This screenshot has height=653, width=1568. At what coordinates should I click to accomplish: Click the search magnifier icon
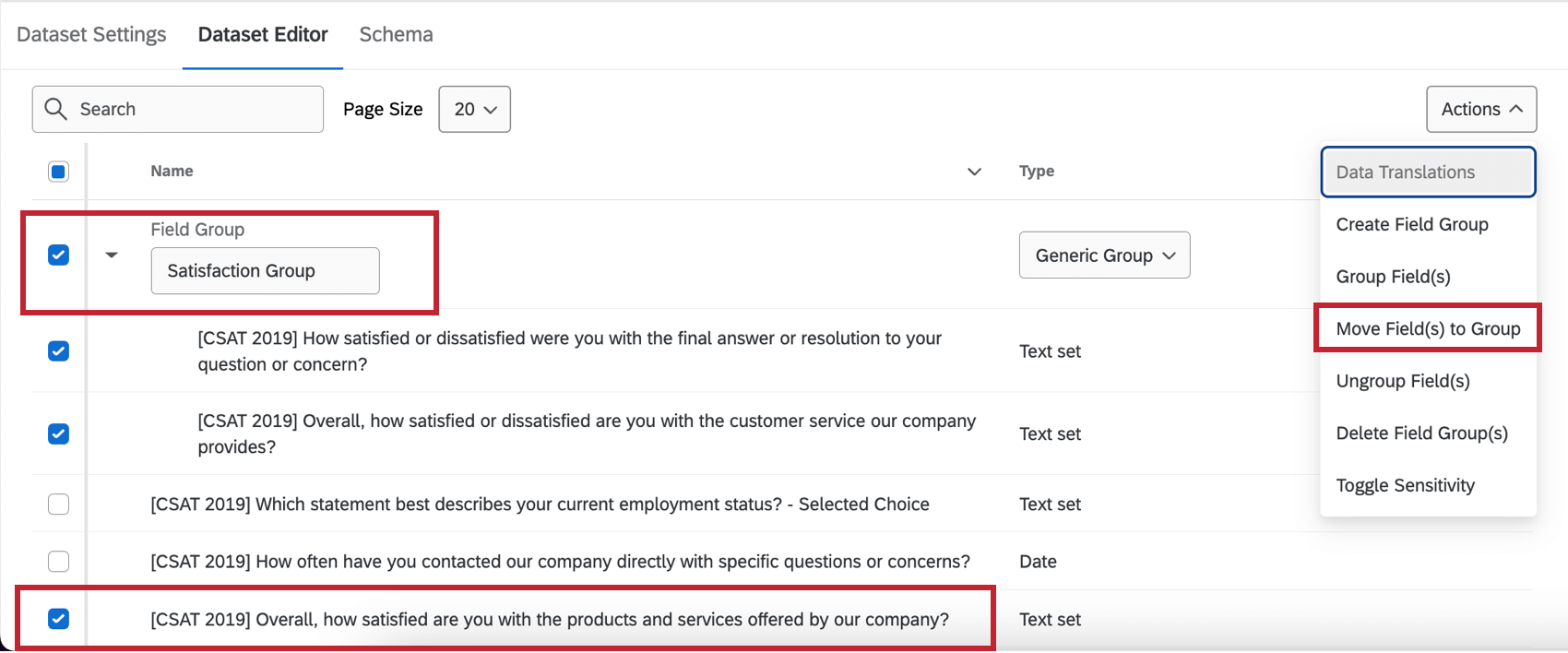pyautogui.click(x=55, y=109)
